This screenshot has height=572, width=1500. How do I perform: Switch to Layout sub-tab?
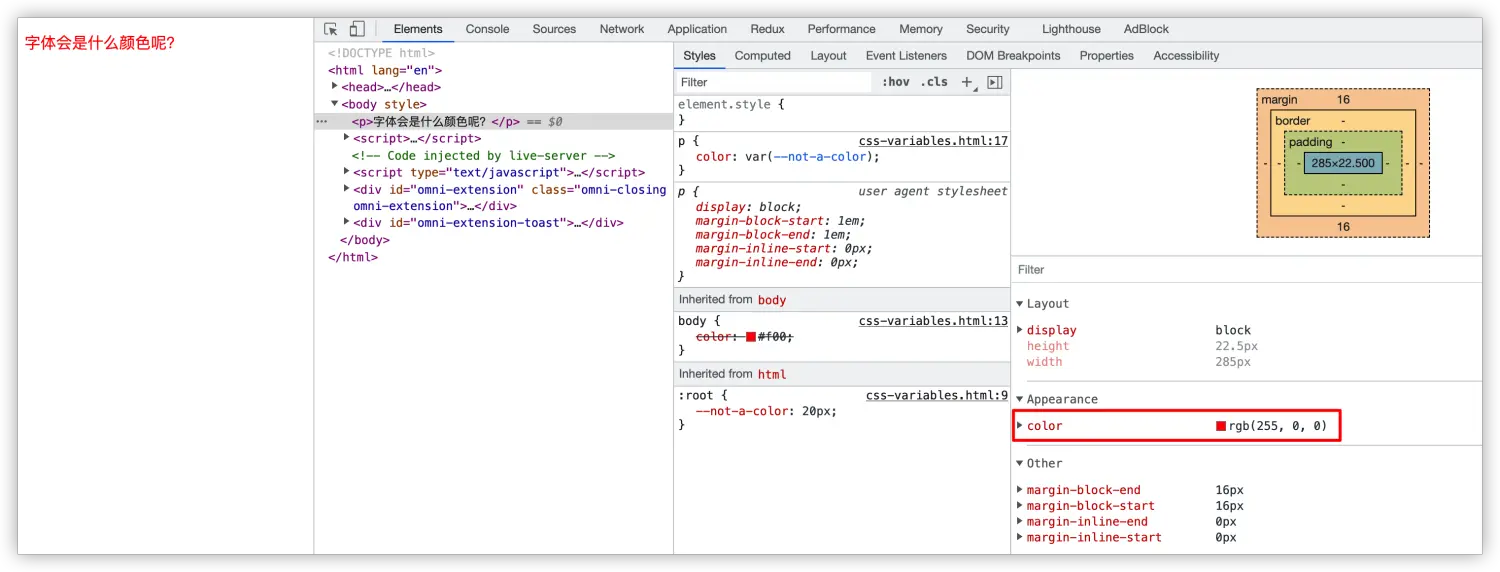click(828, 56)
